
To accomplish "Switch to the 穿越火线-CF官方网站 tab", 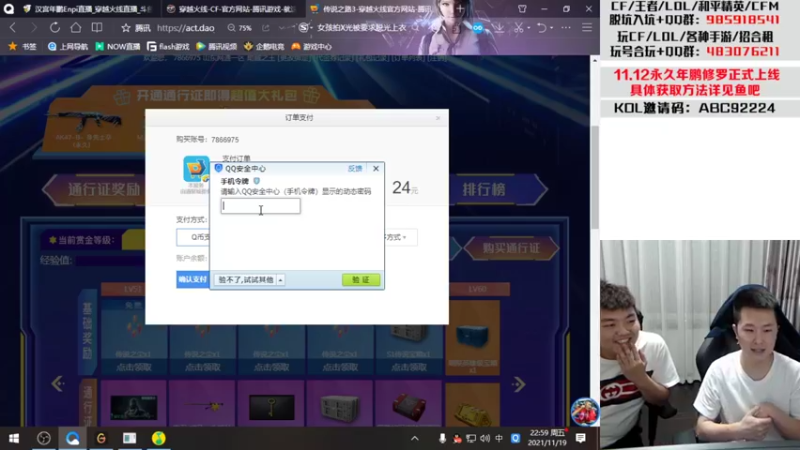I will [232, 9].
